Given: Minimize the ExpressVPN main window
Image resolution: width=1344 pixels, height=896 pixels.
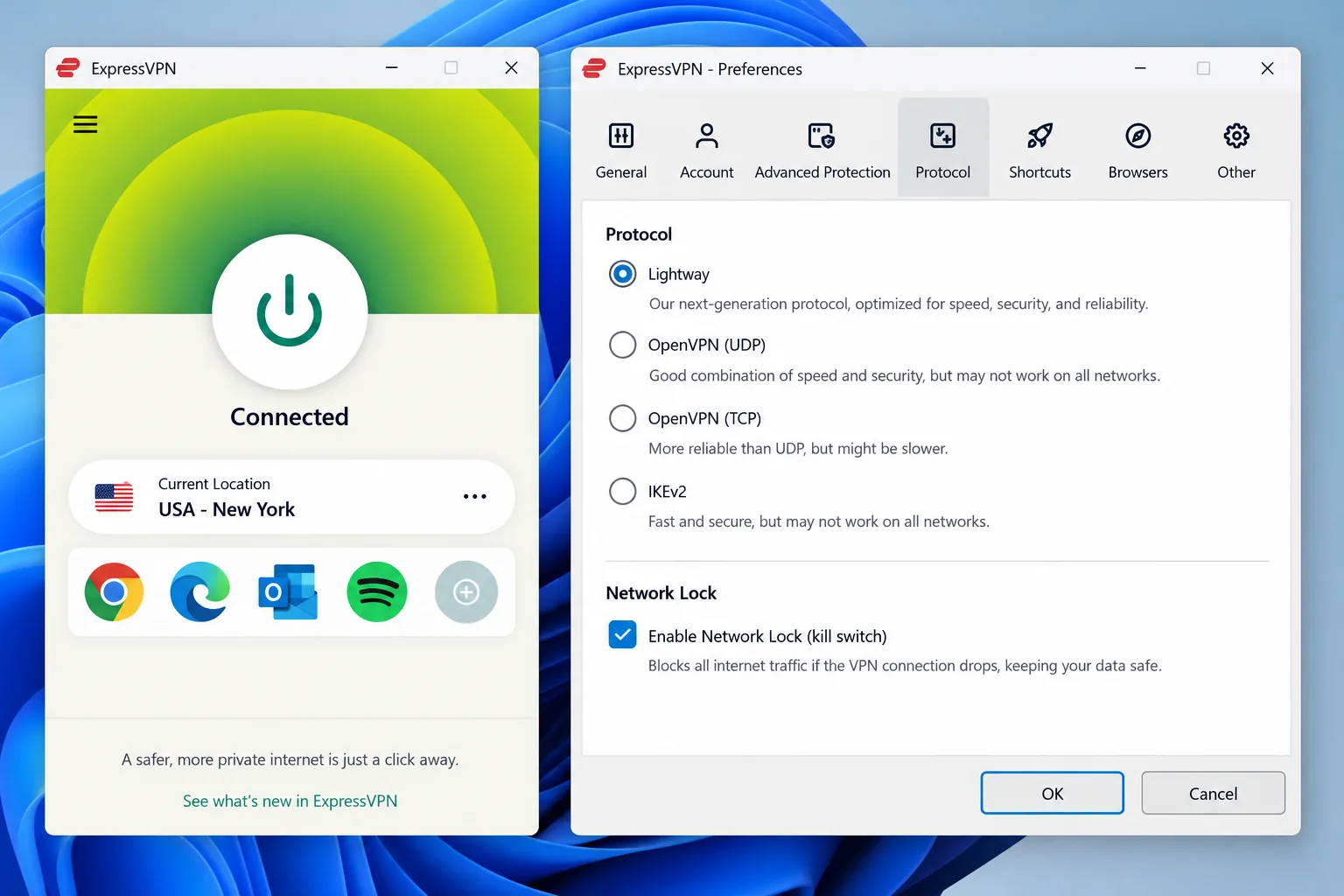Looking at the screenshot, I should point(392,68).
